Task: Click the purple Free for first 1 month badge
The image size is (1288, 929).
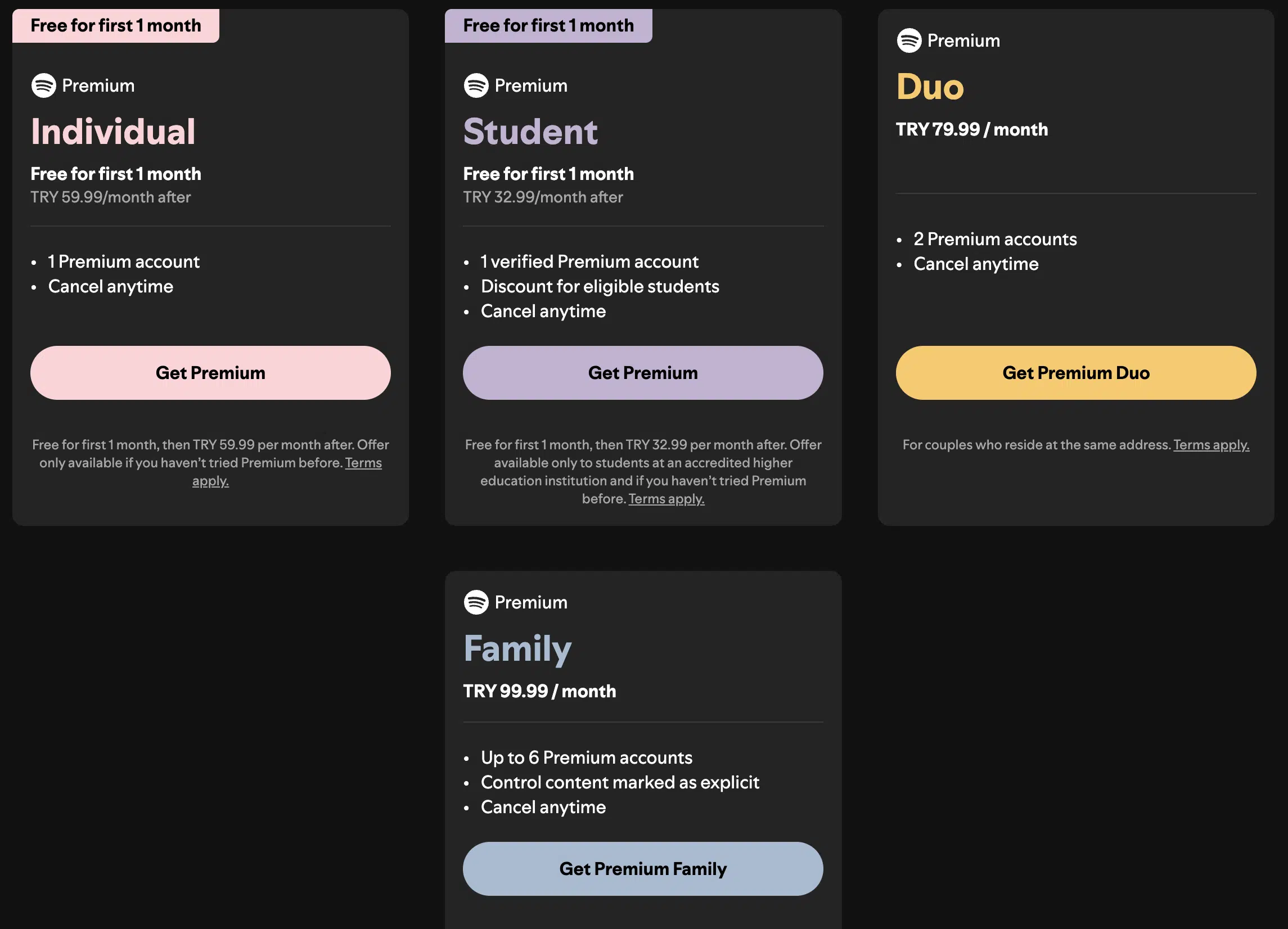Action: tap(548, 25)
